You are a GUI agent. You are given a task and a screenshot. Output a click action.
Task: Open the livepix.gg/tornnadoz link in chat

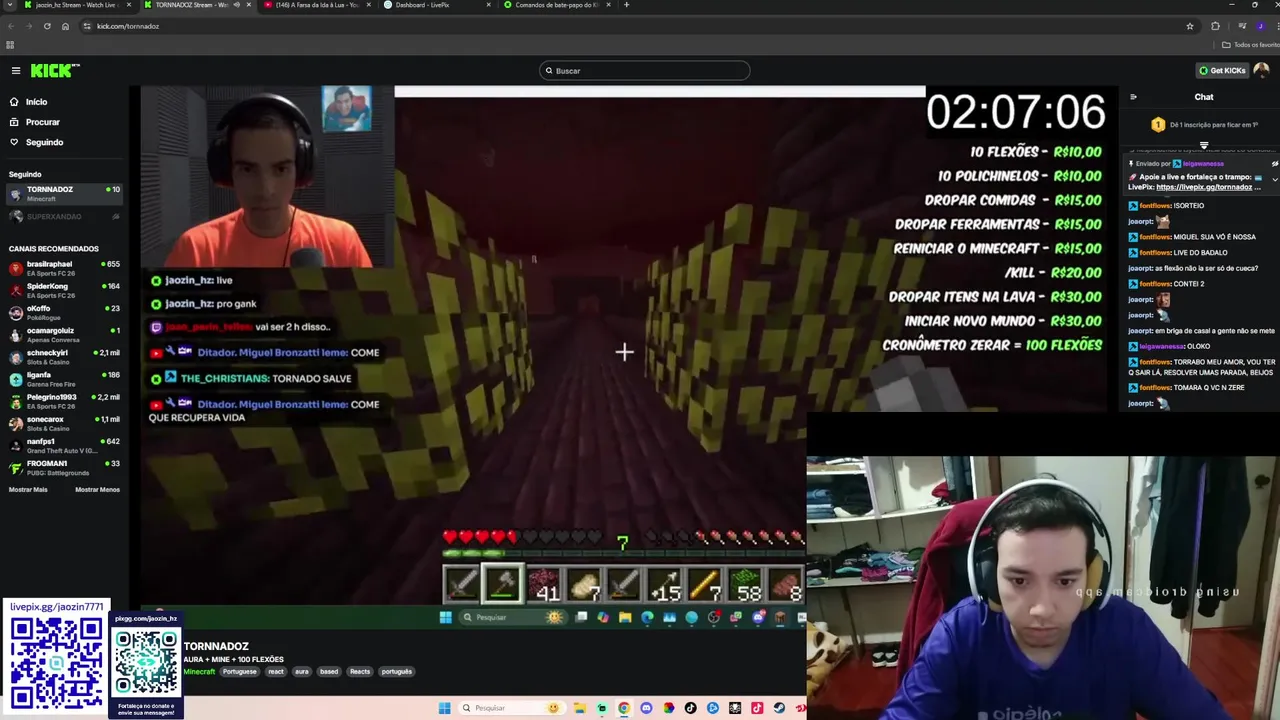pyautogui.click(x=1204, y=187)
